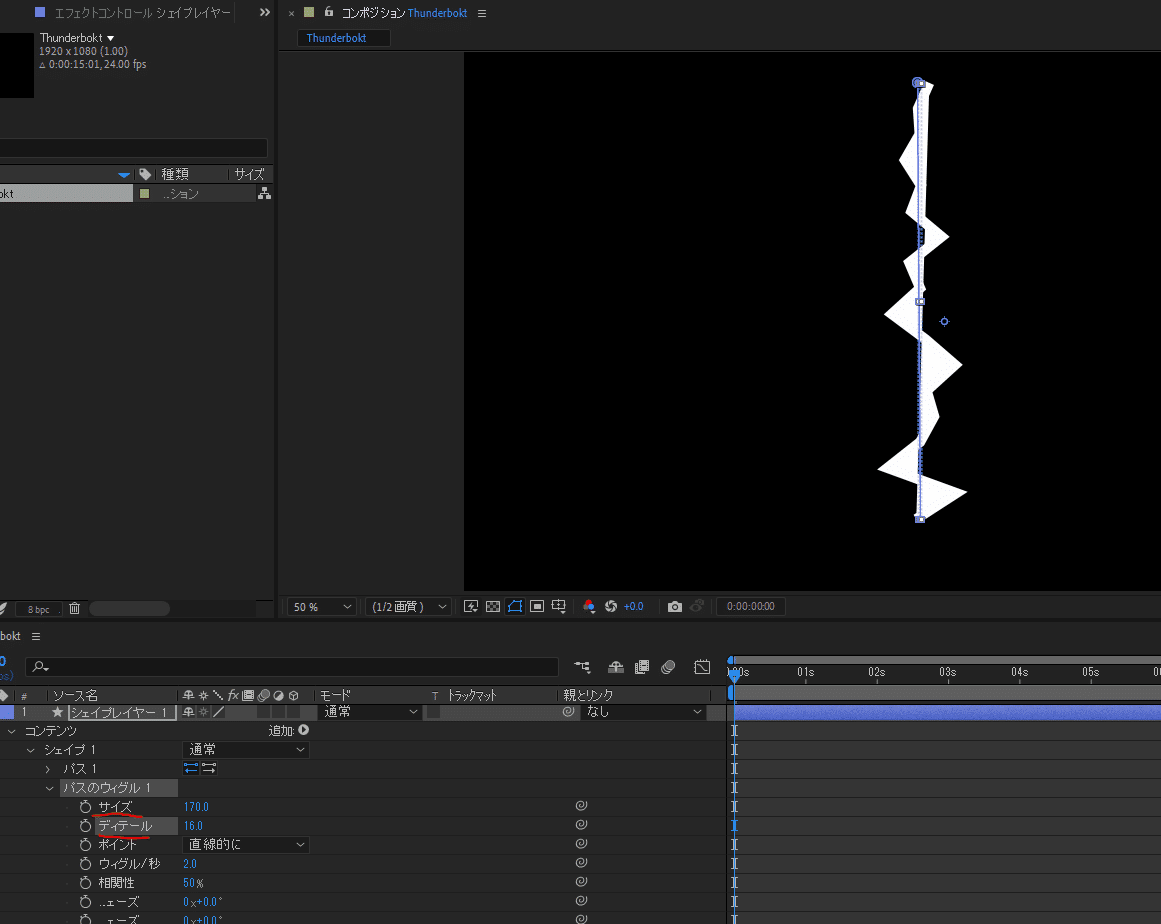Click the fast previews icon

[471, 607]
